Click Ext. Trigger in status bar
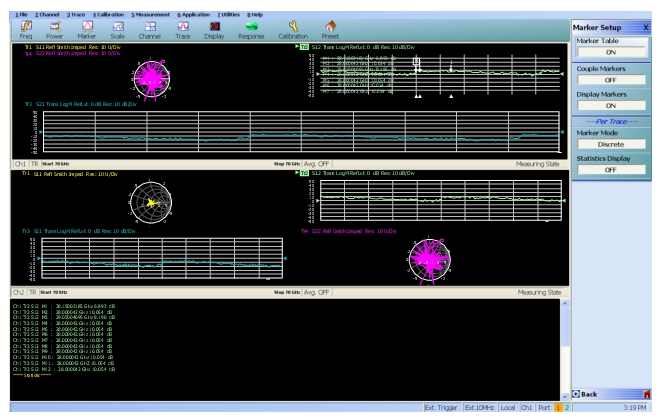The width and height of the screenshot is (660, 420). [440, 407]
